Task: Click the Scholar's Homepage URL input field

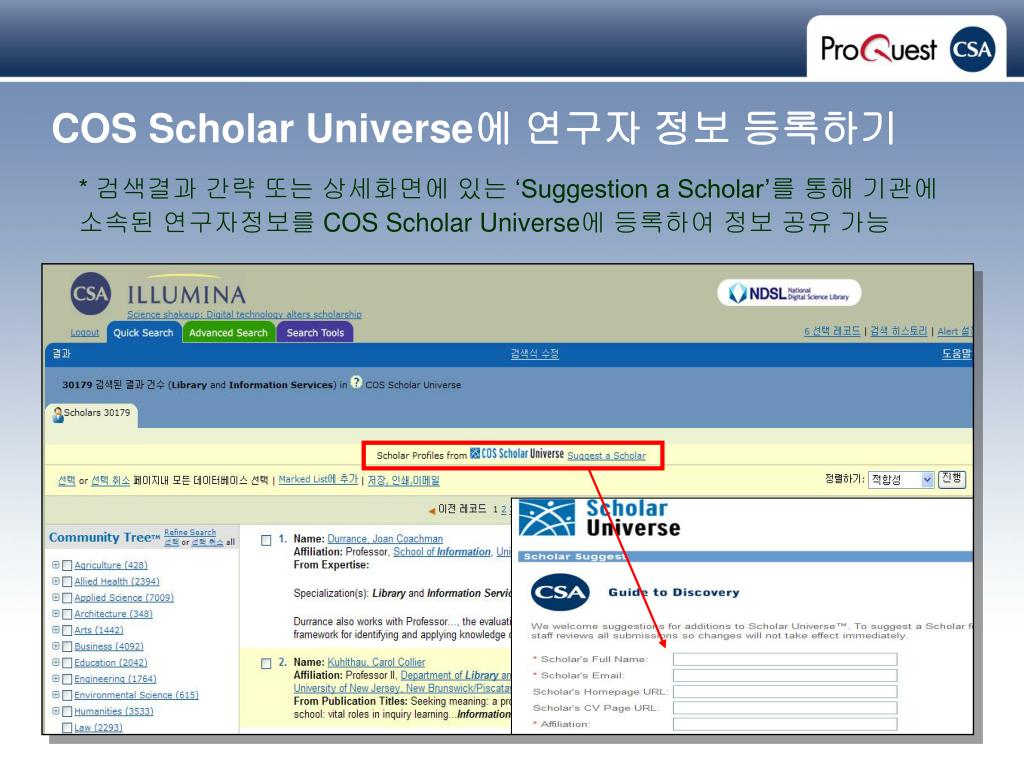Action: (785, 692)
